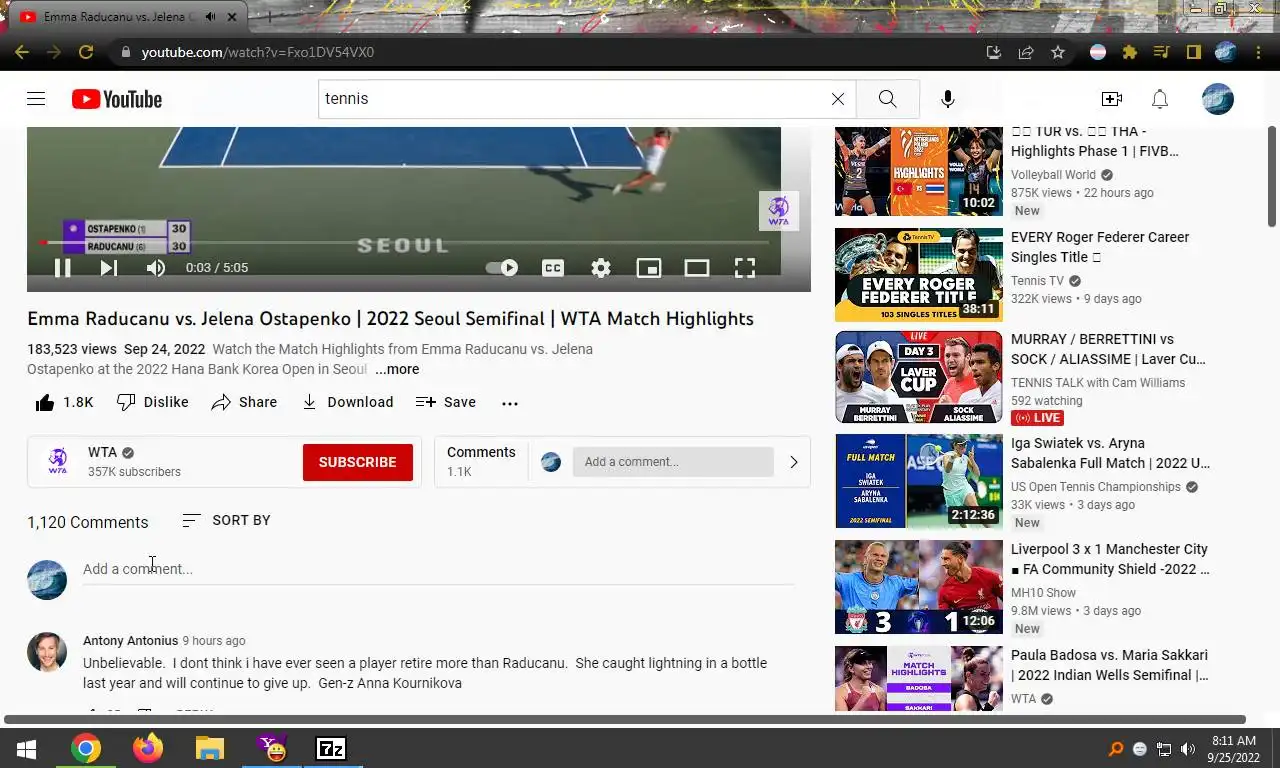
Task: Open the browser side panel icon
Action: pos(1193,52)
